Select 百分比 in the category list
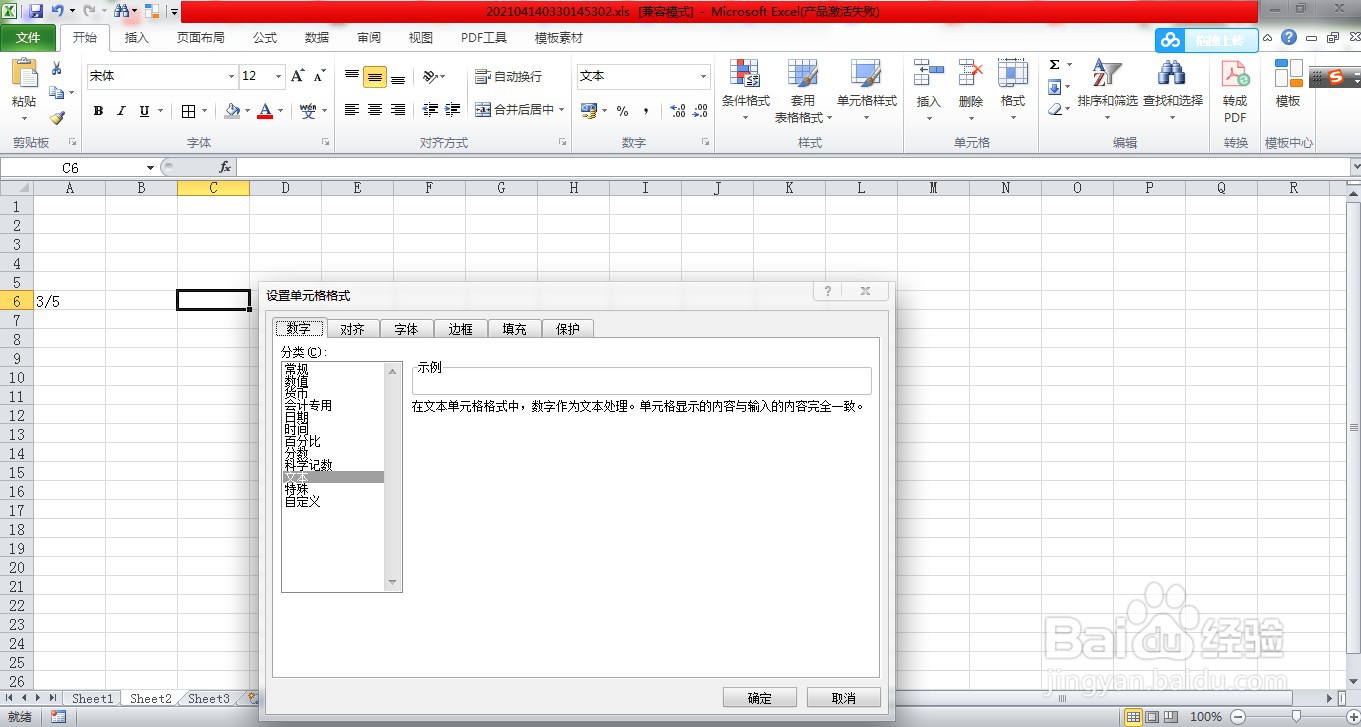This screenshot has height=727, width=1361. point(303,441)
